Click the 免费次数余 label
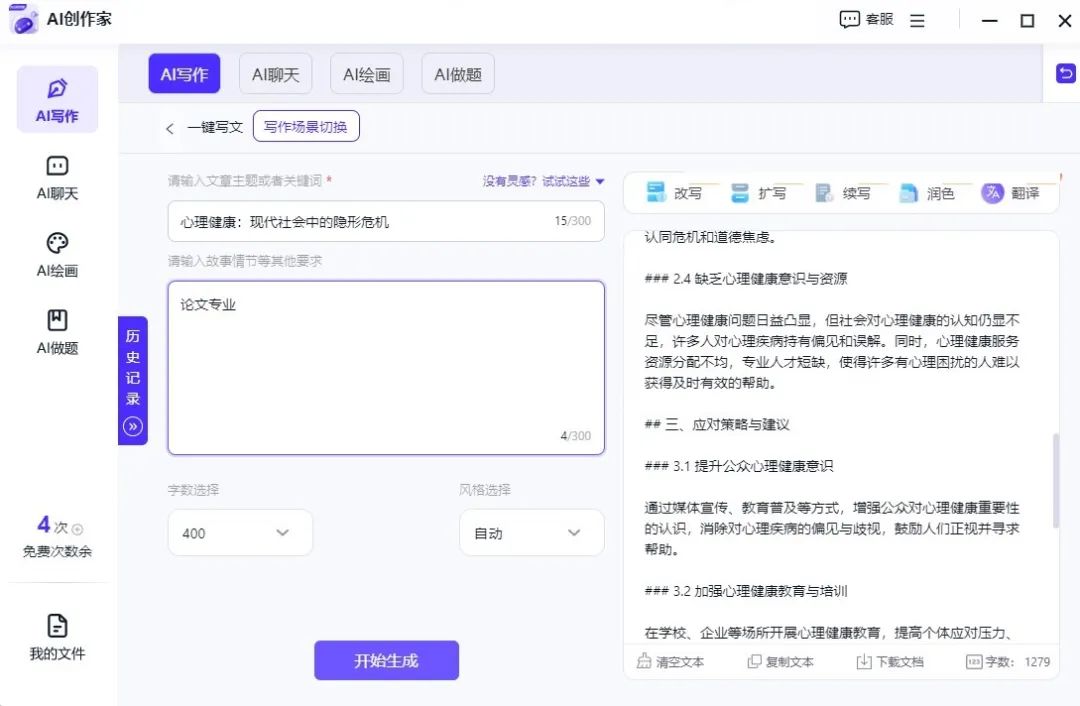Viewport: 1080px width, 706px height. [57, 551]
